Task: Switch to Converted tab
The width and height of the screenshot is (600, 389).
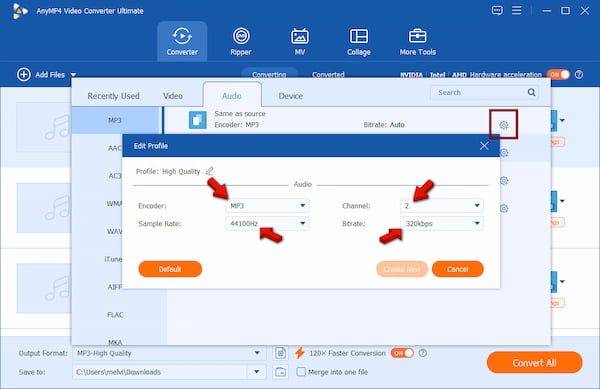Action: (x=328, y=75)
